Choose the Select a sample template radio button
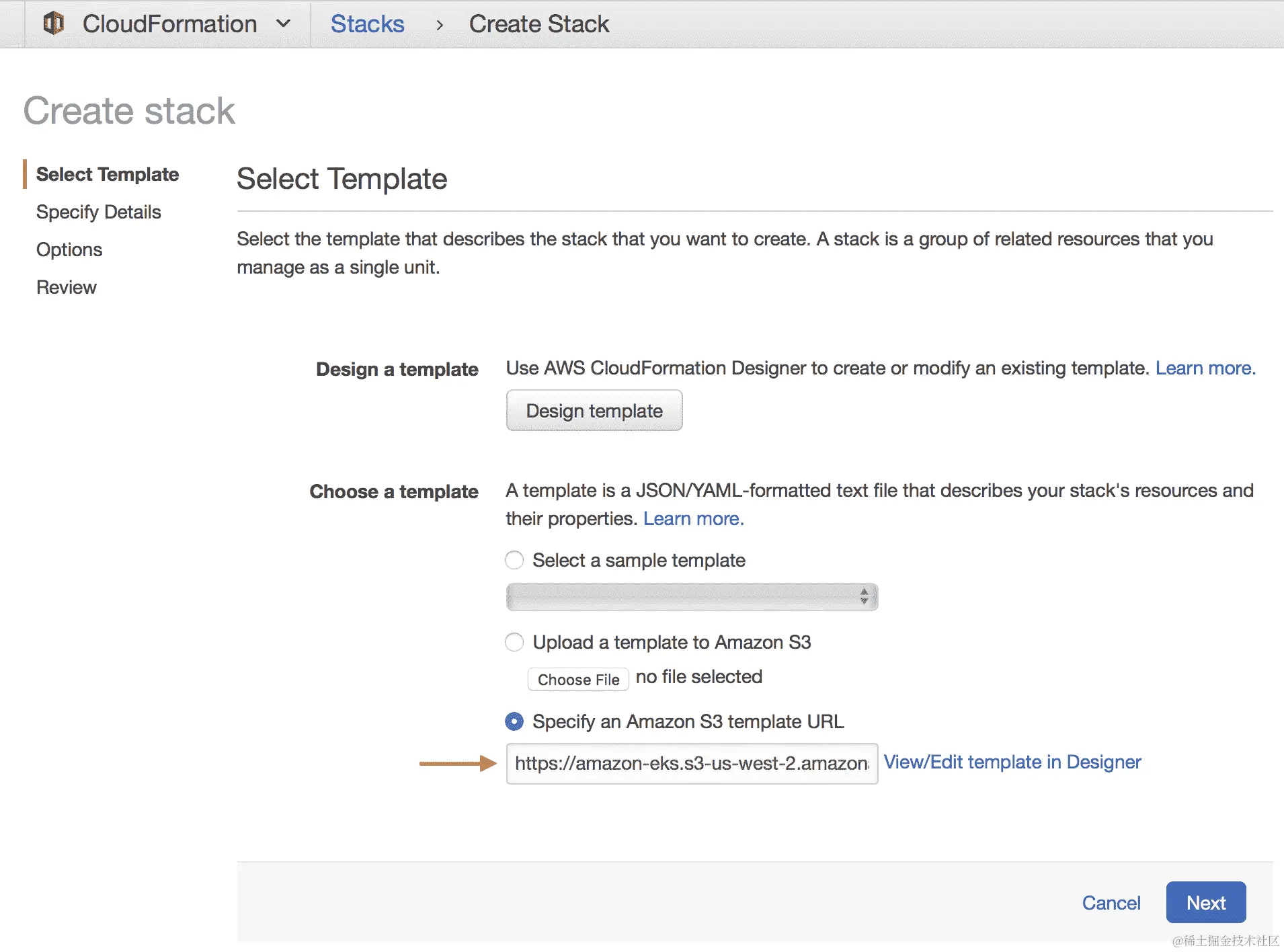Image resolution: width=1284 pixels, height=952 pixels. point(514,560)
